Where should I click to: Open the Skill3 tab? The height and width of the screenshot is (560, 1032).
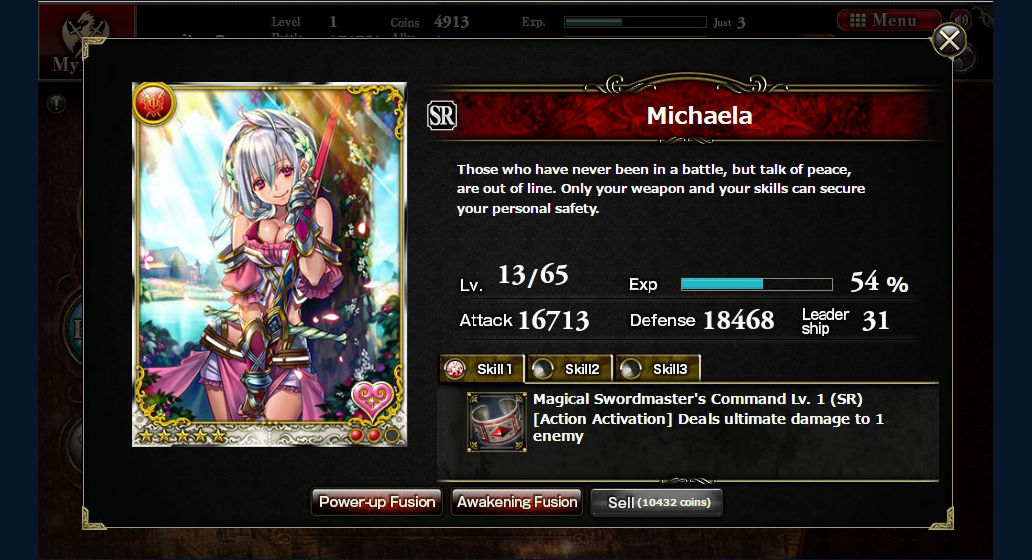point(658,369)
